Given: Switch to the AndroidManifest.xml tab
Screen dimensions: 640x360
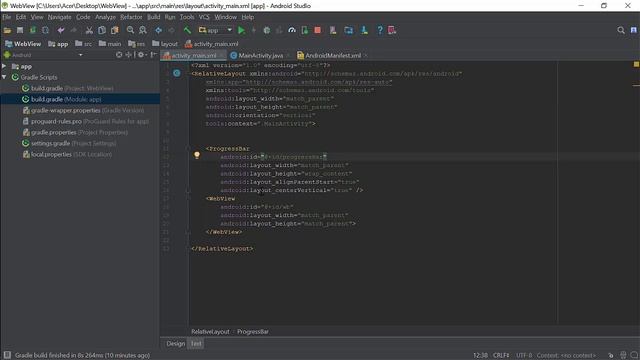Looking at the screenshot, I should pyautogui.click(x=333, y=56).
